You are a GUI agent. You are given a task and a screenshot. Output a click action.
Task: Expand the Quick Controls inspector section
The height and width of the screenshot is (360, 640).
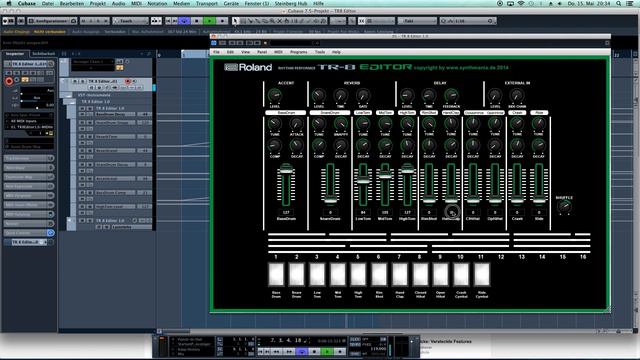click(26, 233)
